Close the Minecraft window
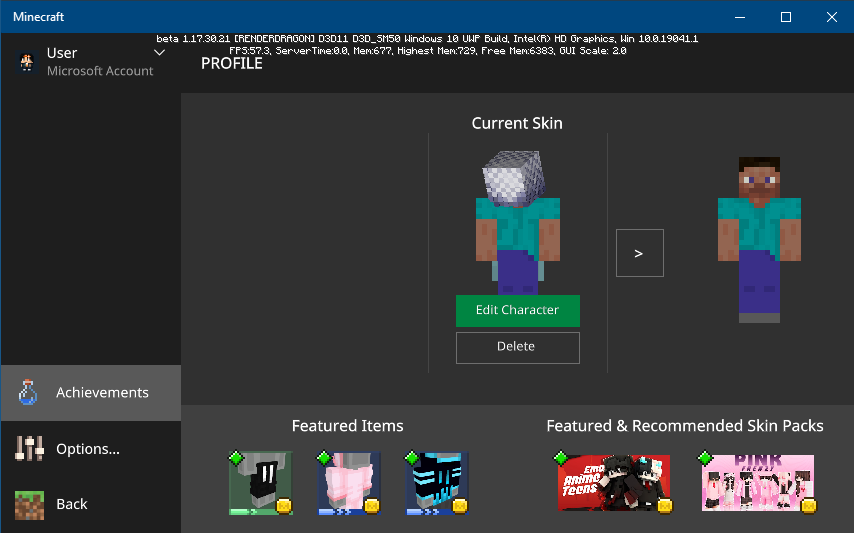The image size is (854, 533). click(832, 17)
